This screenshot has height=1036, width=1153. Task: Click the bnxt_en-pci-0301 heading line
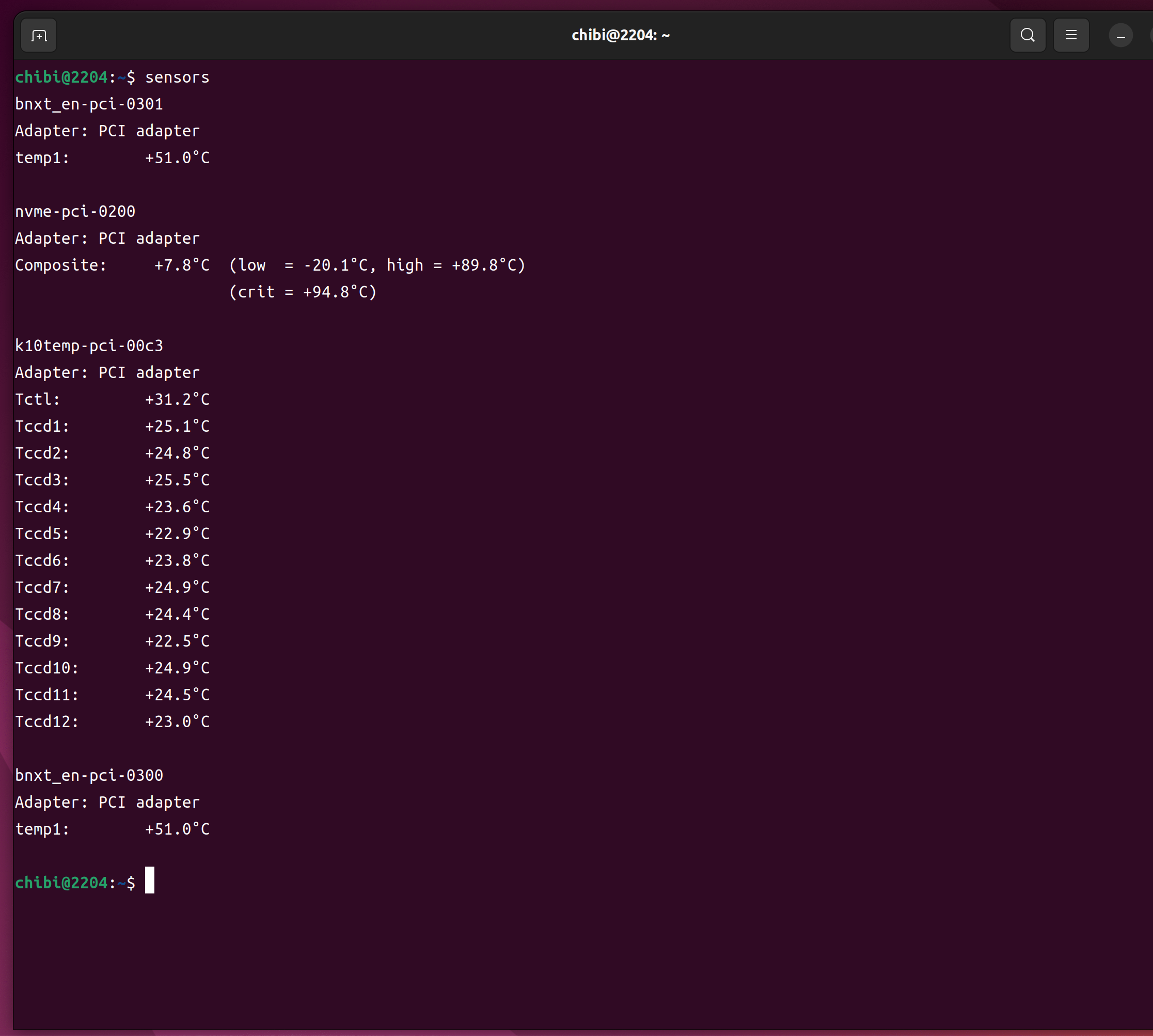pyautogui.click(x=89, y=104)
